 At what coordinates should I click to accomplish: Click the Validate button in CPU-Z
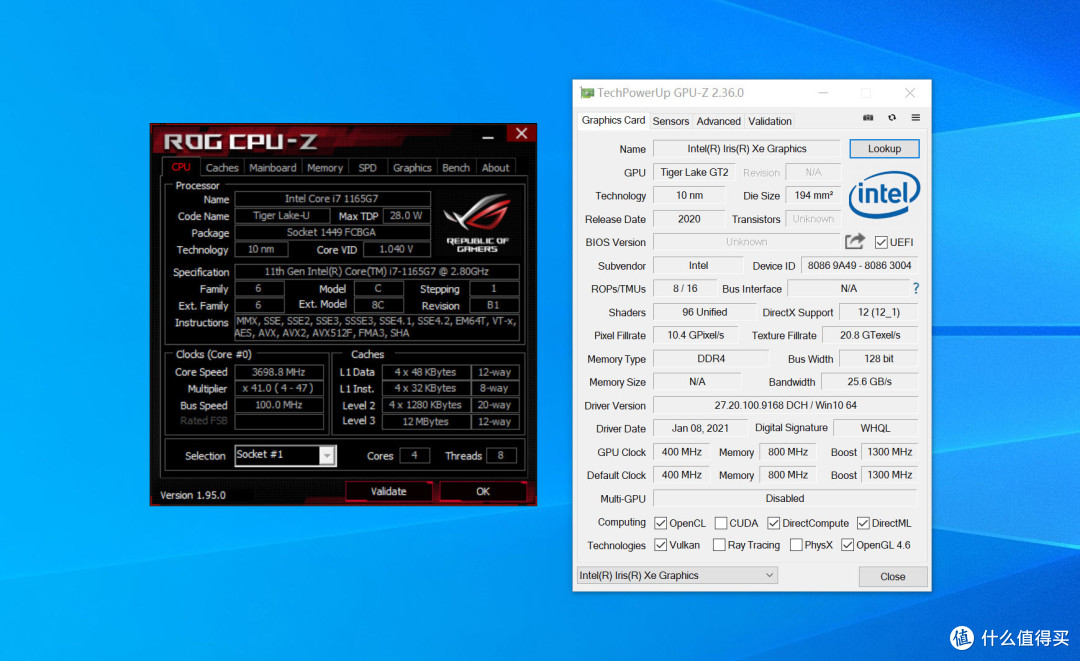(x=388, y=491)
